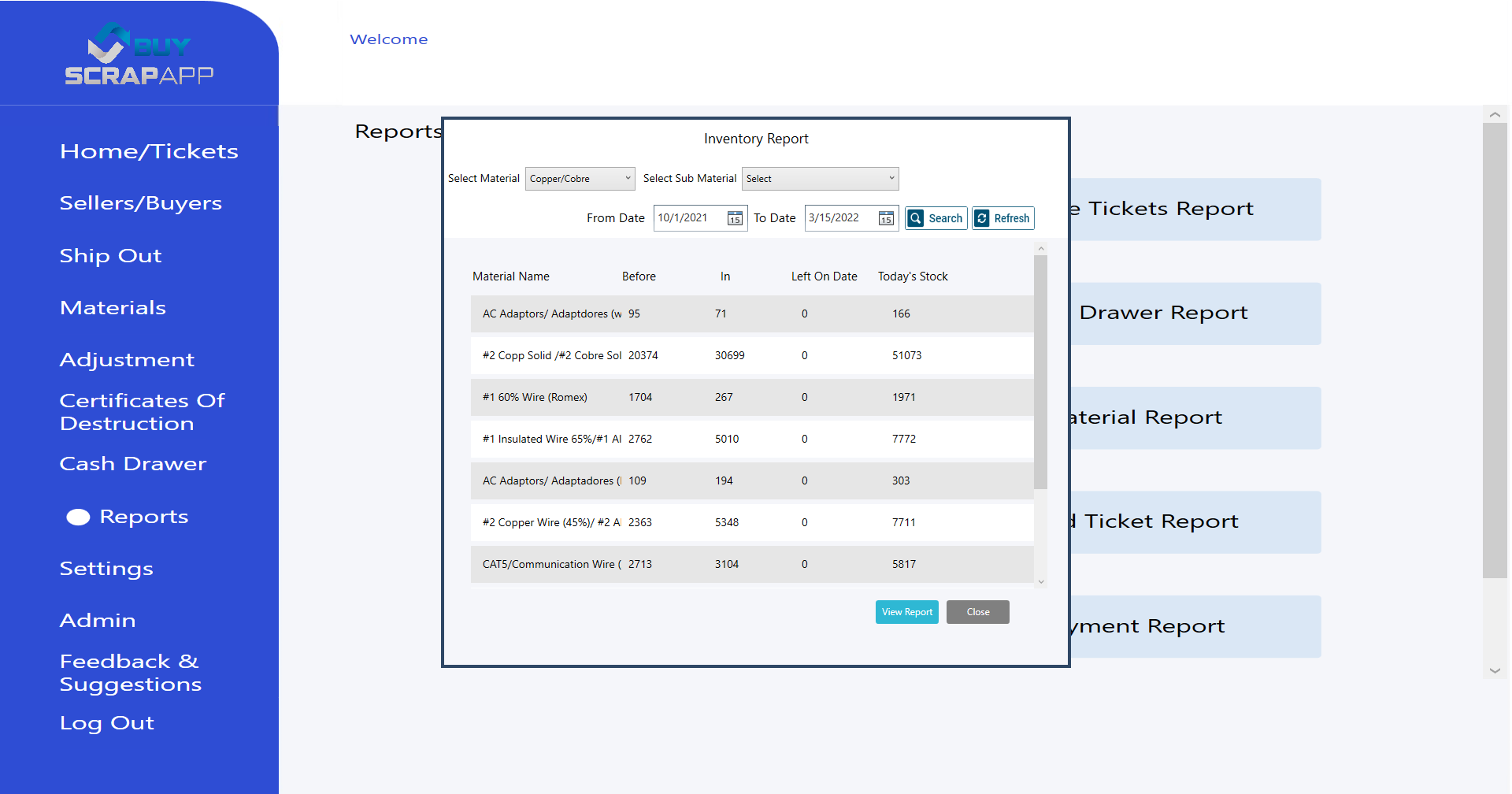
Task: Open the Sellers/Buyers menu item
Action: coord(141,203)
